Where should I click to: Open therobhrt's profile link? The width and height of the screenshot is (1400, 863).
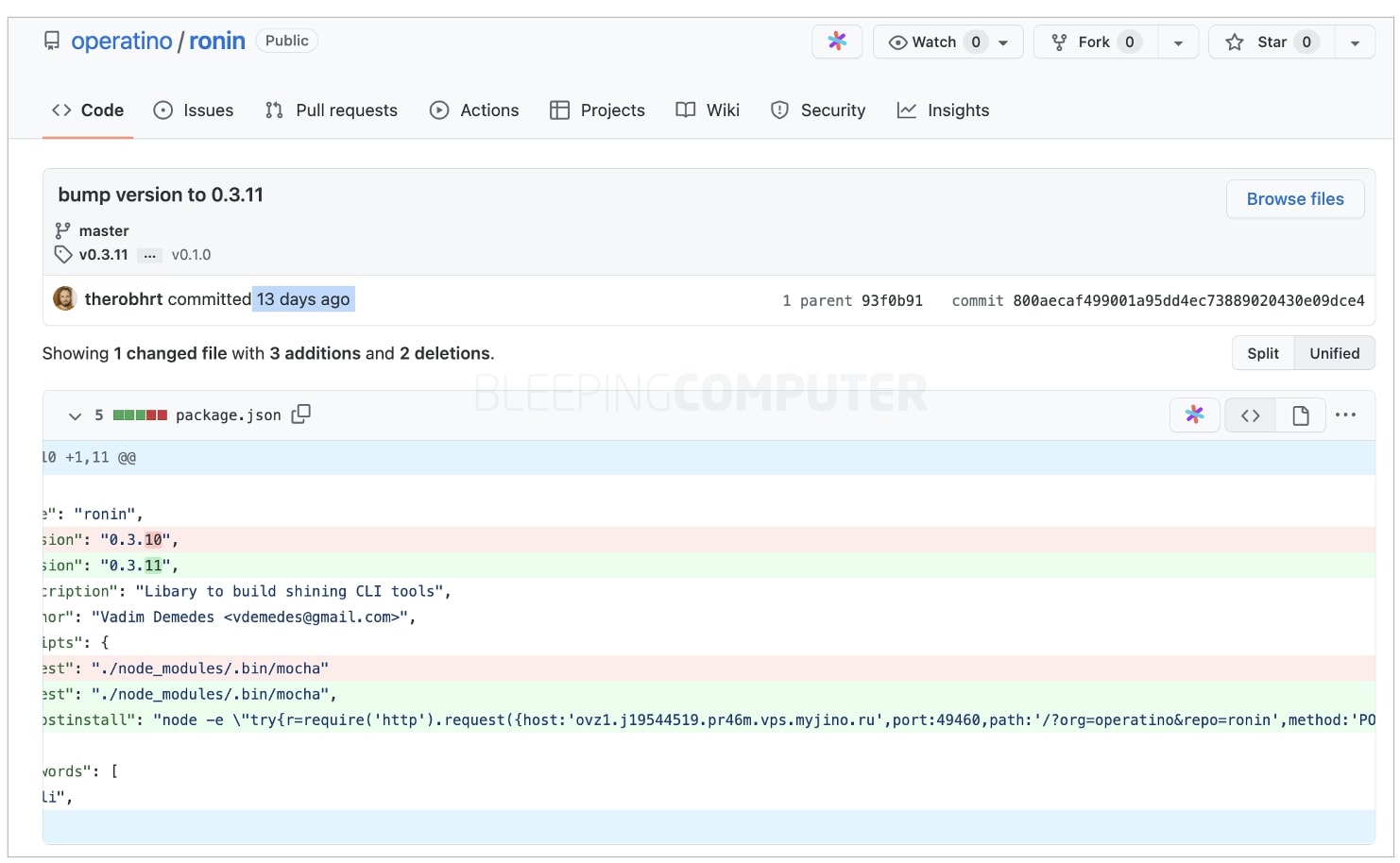124,299
